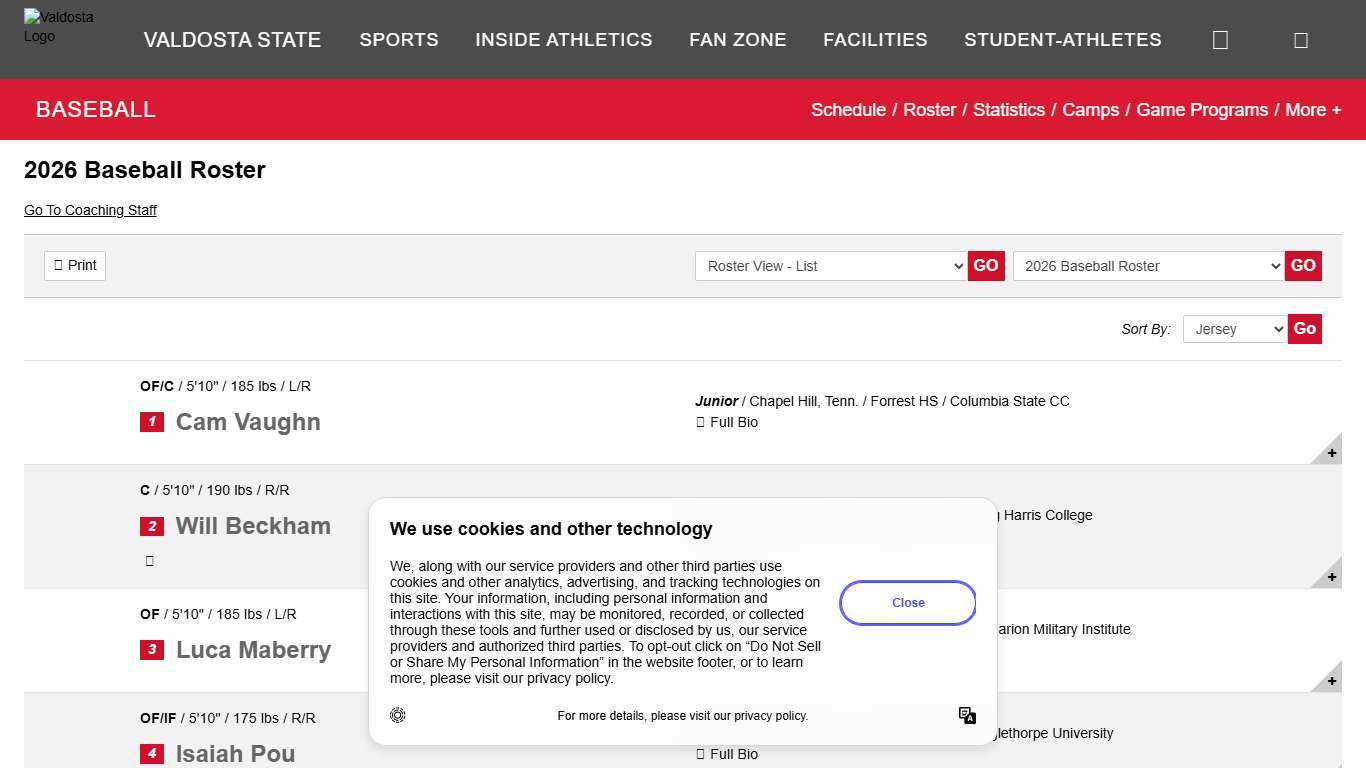The image size is (1366, 768).
Task: Open the Sports menu in top navigation
Action: point(399,40)
